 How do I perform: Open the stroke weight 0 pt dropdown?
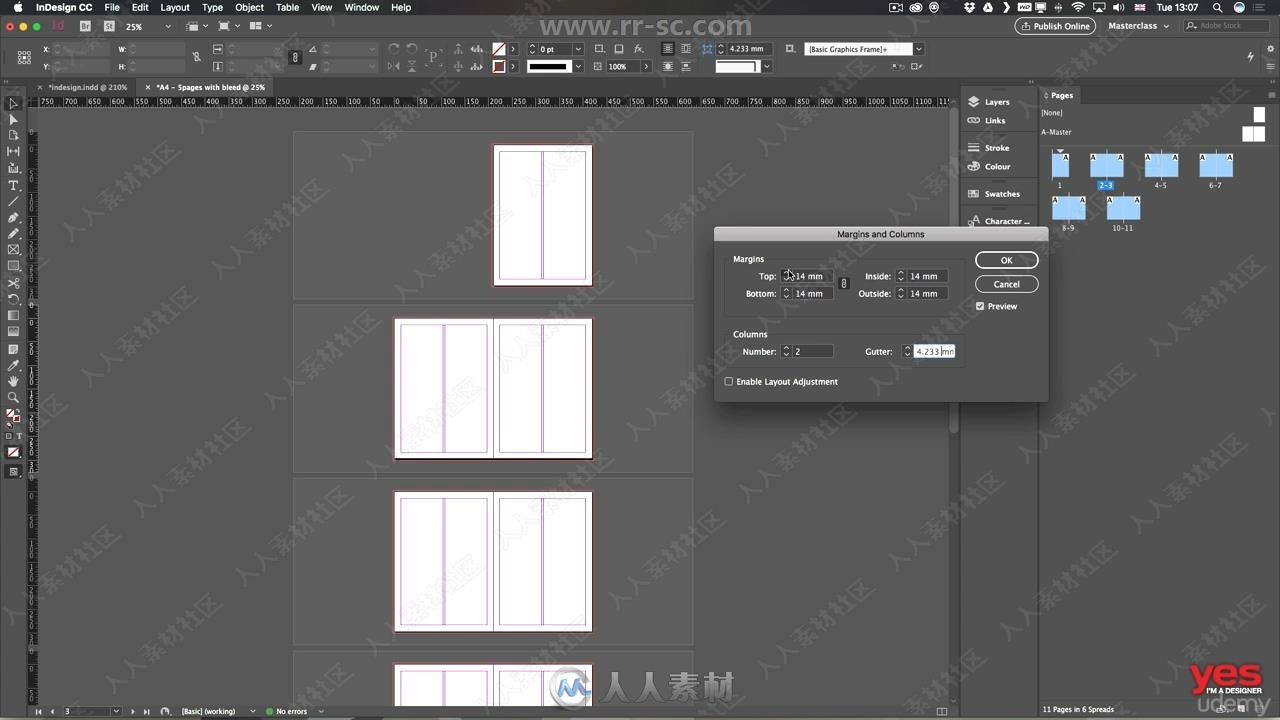point(578,49)
